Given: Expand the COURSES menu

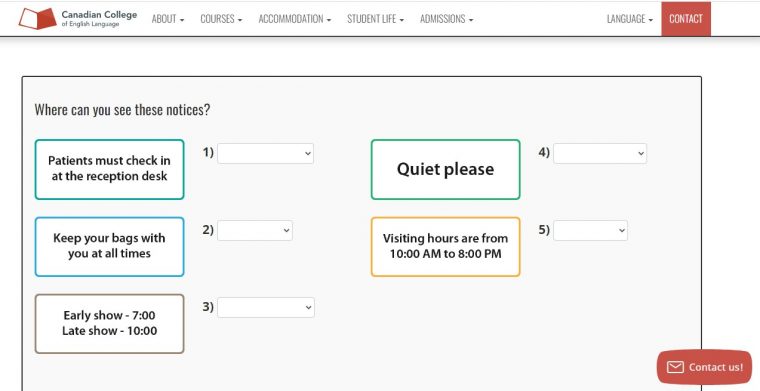Looking at the screenshot, I should click(221, 19).
